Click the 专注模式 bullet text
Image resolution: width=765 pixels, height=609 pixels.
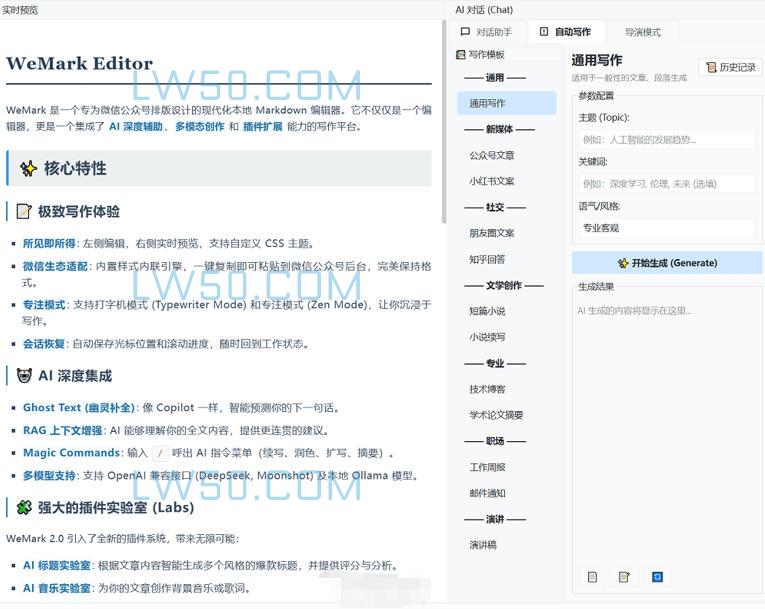44,304
